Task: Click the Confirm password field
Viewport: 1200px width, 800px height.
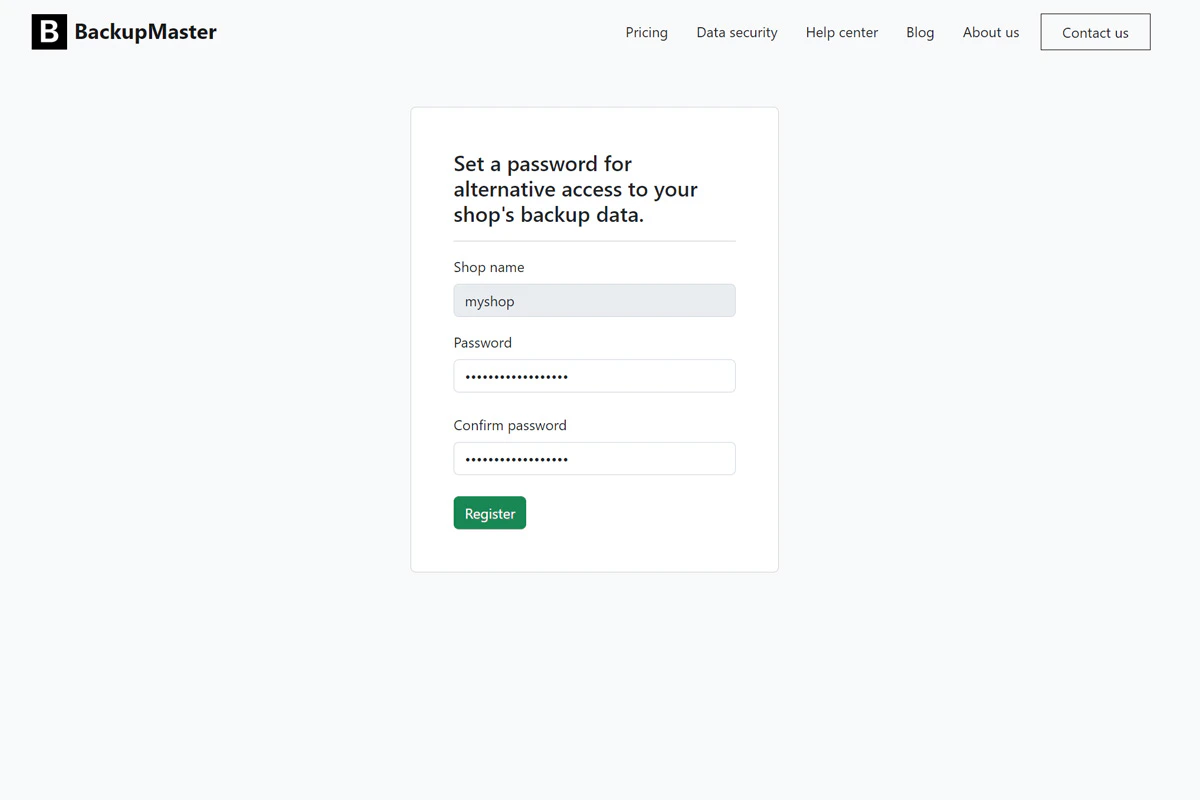Action: coord(594,458)
